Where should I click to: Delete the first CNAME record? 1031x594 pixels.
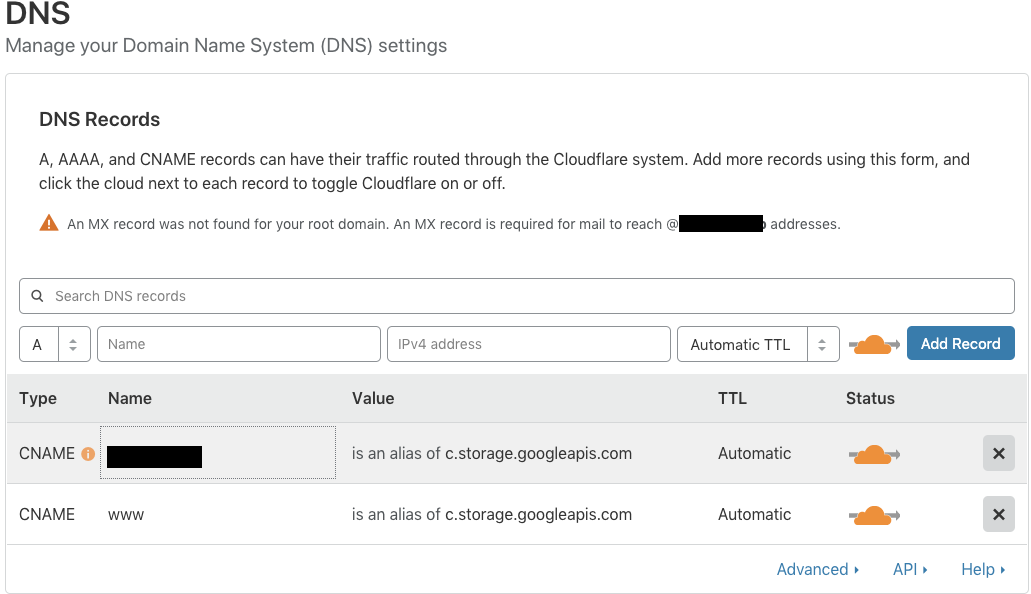(x=998, y=453)
